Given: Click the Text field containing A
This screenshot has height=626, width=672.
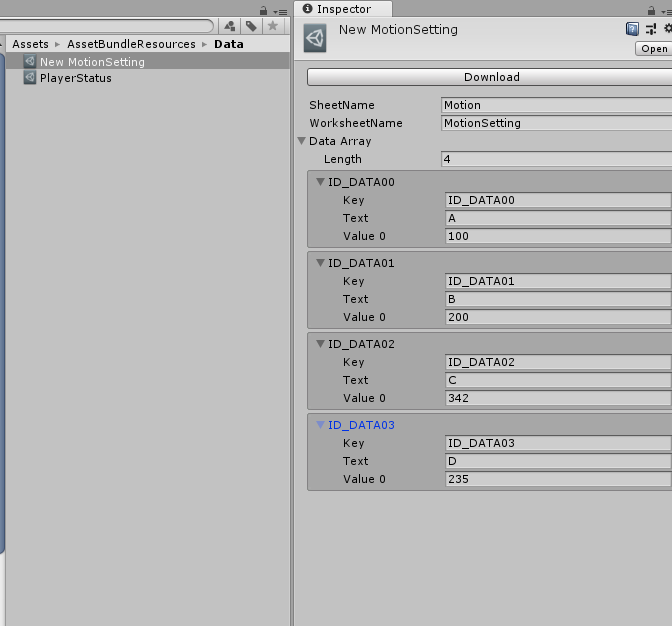Looking at the screenshot, I should coord(558,218).
